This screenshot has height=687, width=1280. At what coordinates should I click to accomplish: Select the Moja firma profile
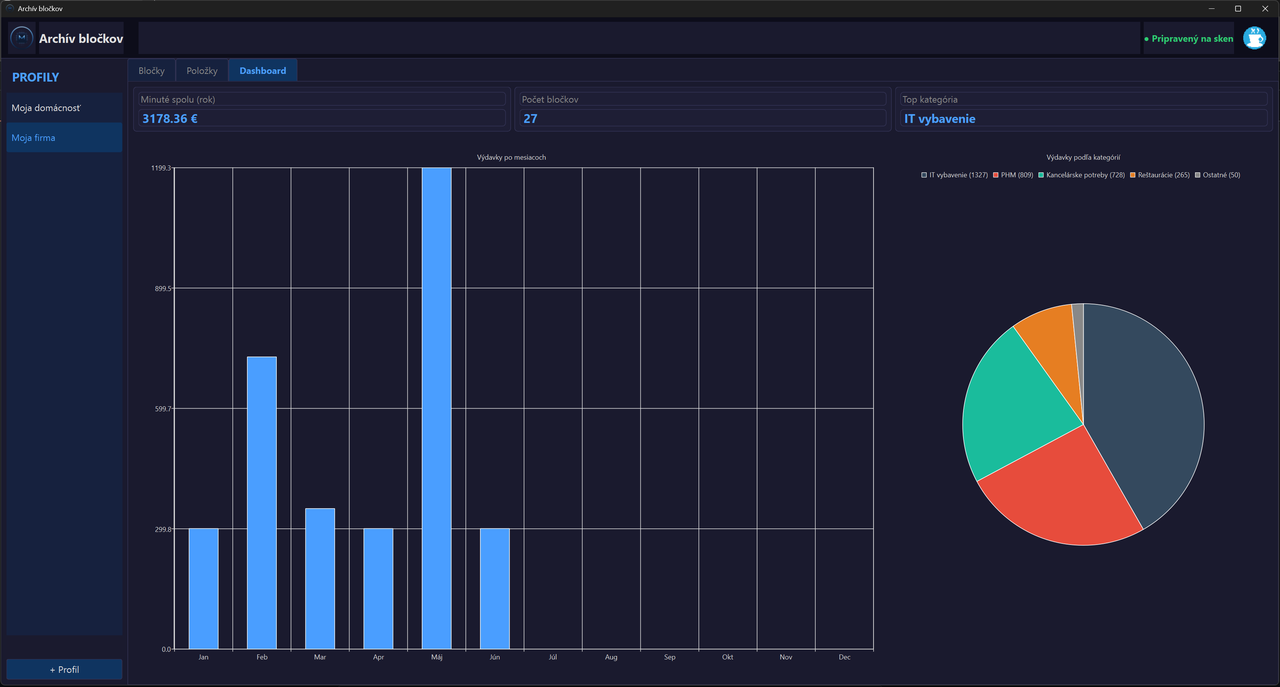coord(64,137)
